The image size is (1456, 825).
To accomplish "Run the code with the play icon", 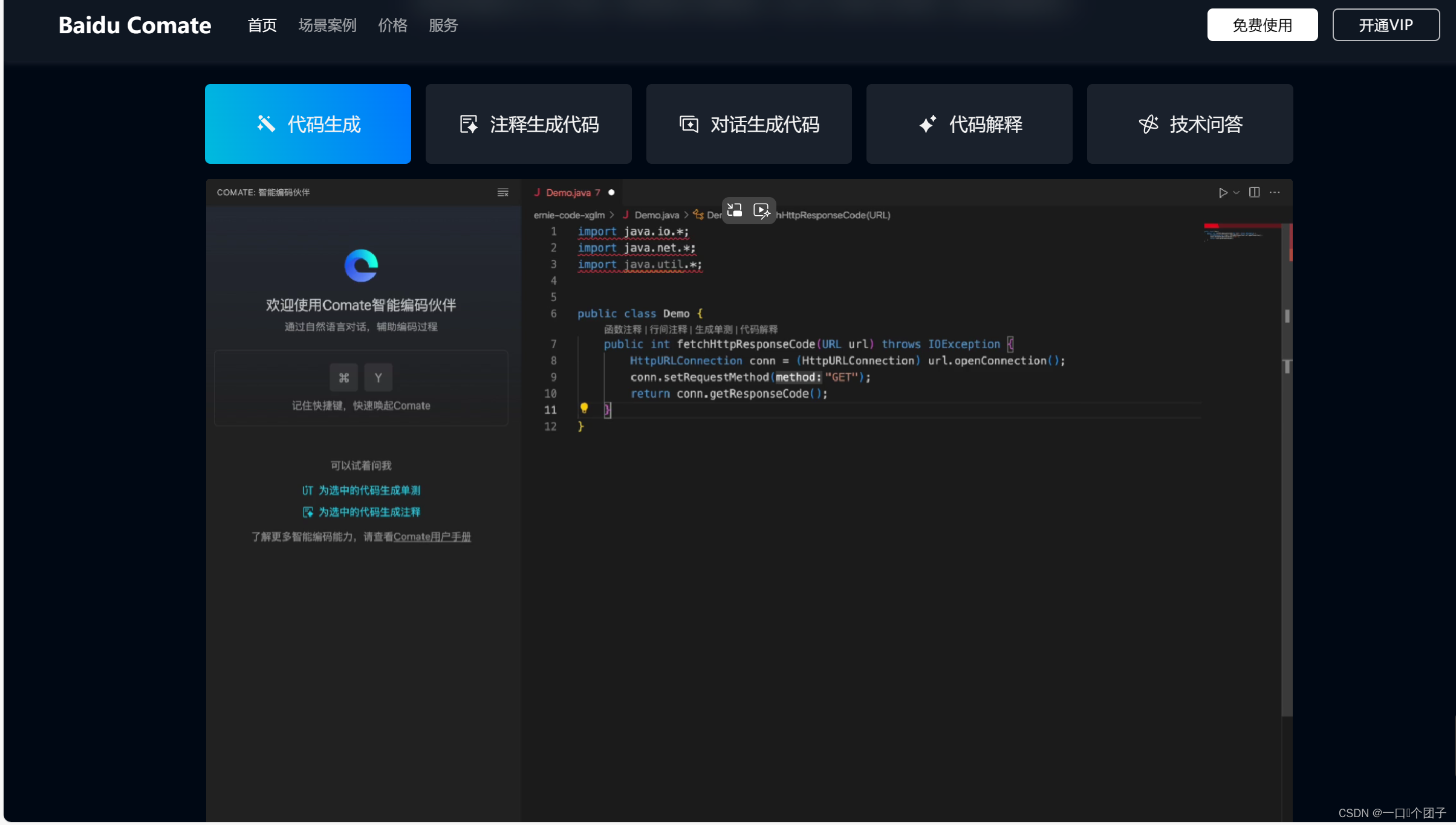I will point(1223,192).
